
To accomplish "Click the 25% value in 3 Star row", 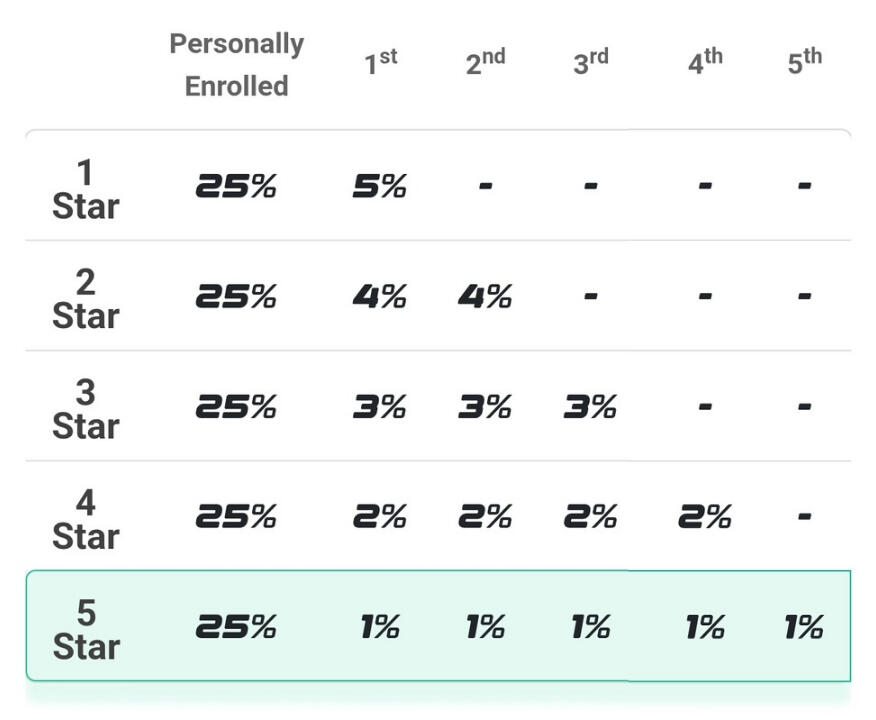I will coord(236,407).
